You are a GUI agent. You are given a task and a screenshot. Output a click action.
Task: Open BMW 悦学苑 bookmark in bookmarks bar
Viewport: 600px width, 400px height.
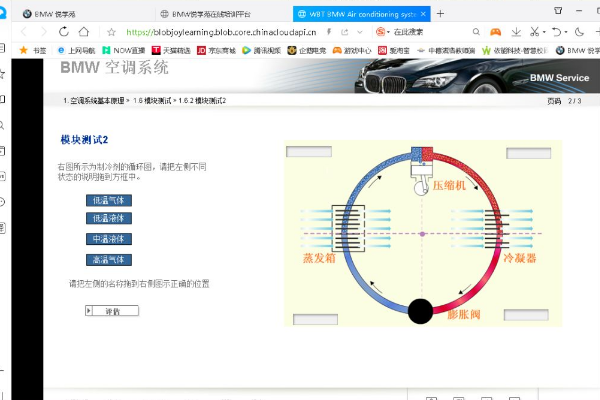(577, 50)
